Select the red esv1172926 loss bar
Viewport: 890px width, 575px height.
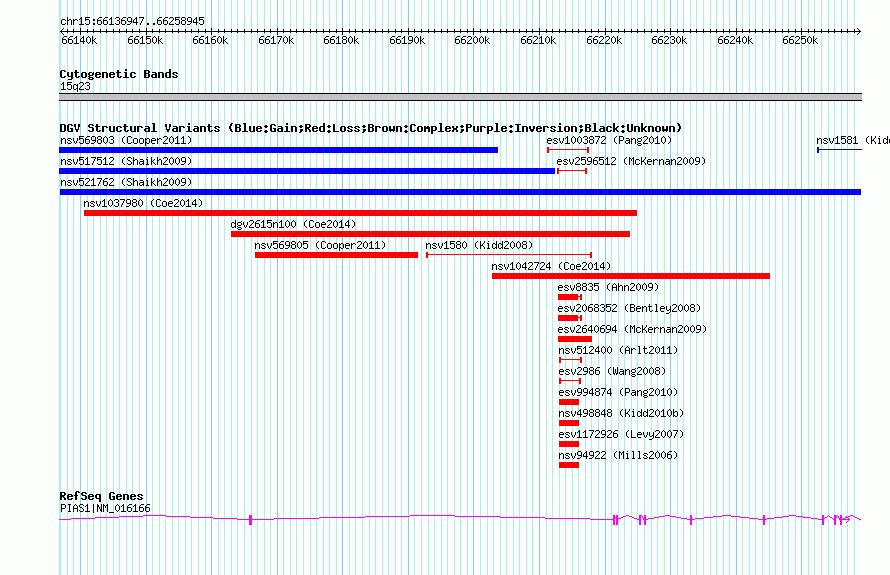point(569,444)
